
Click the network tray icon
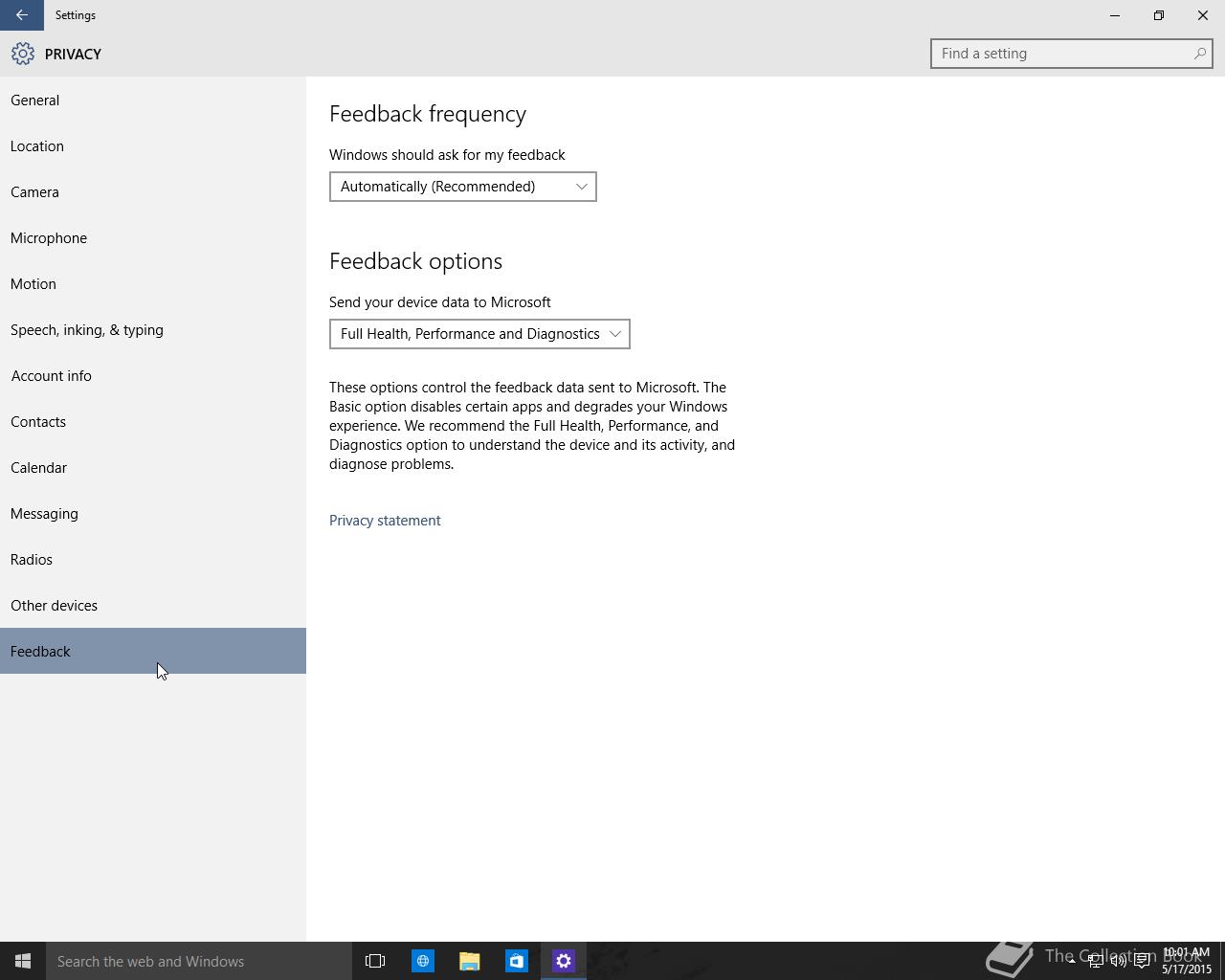coord(1095,961)
